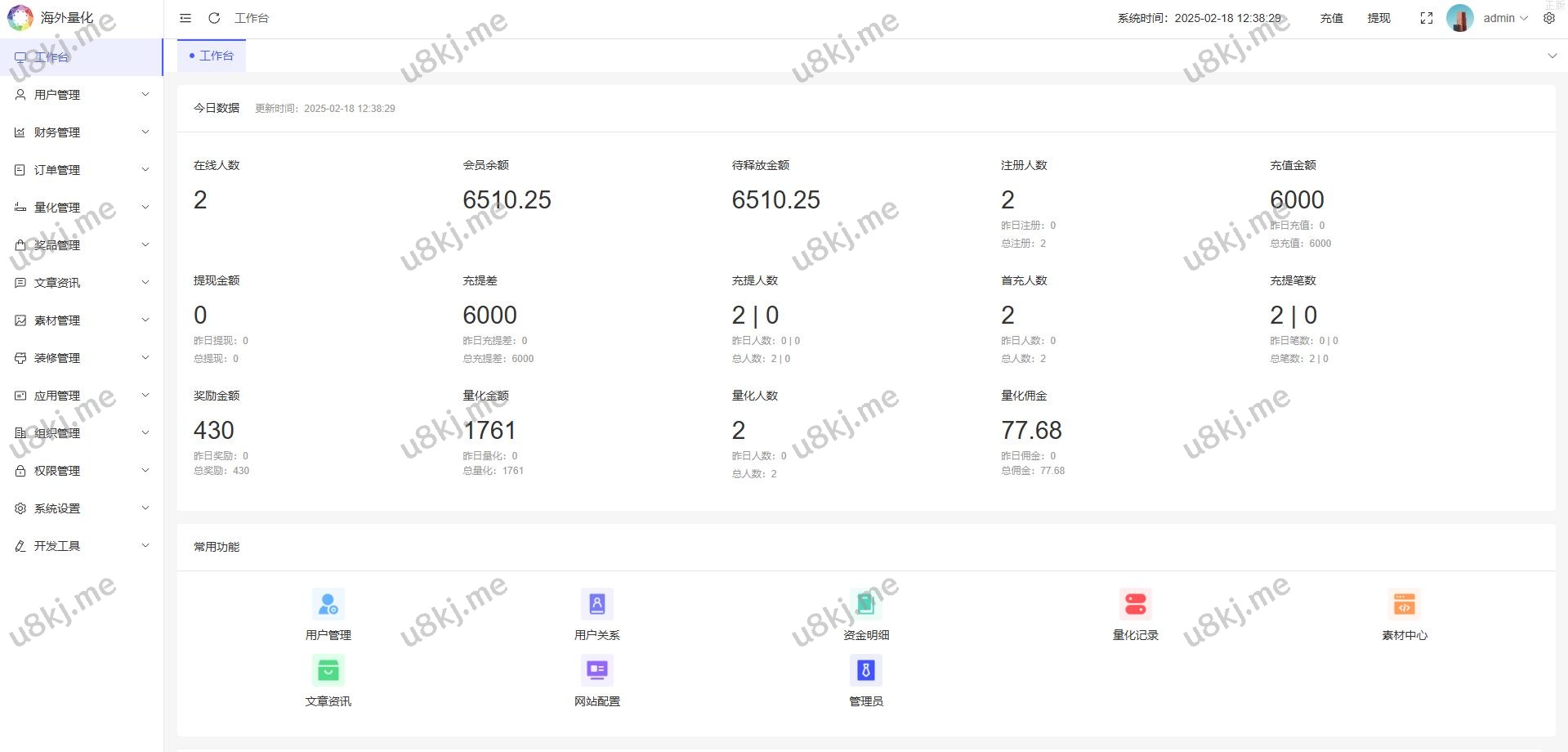Open the 网站配置 shortcut icon

click(x=596, y=671)
